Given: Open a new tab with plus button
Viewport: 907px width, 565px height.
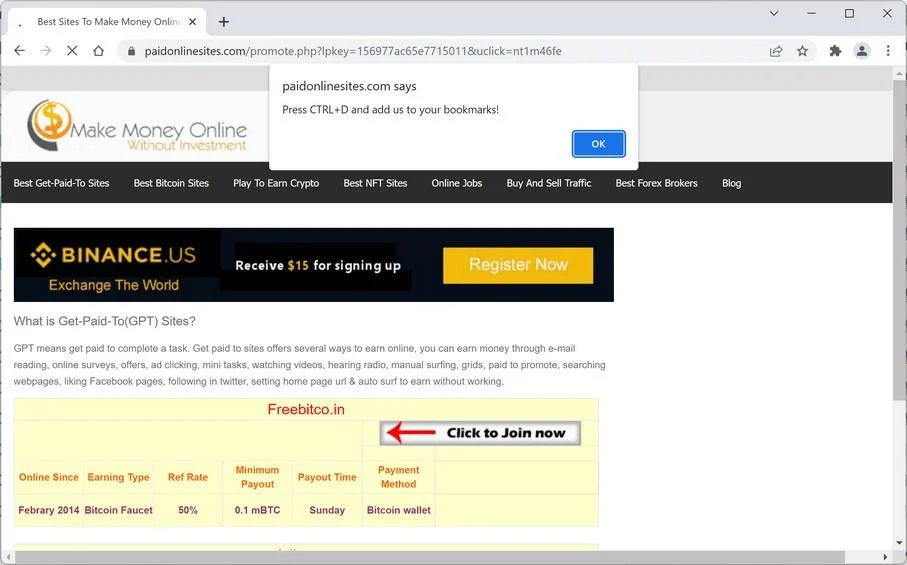Looking at the screenshot, I should [224, 22].
